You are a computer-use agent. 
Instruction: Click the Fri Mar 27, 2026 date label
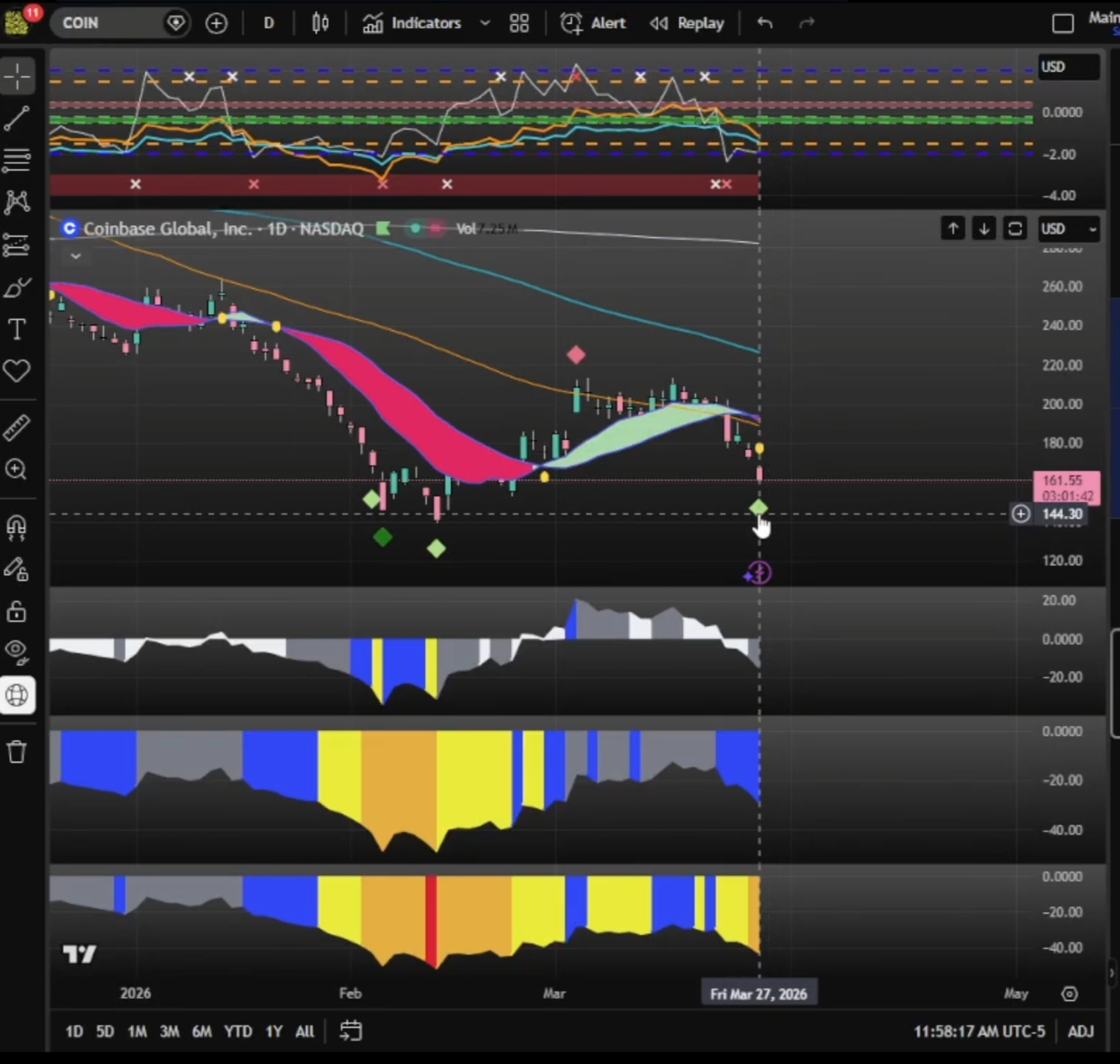pyautogui.click(x=759, y=994)
